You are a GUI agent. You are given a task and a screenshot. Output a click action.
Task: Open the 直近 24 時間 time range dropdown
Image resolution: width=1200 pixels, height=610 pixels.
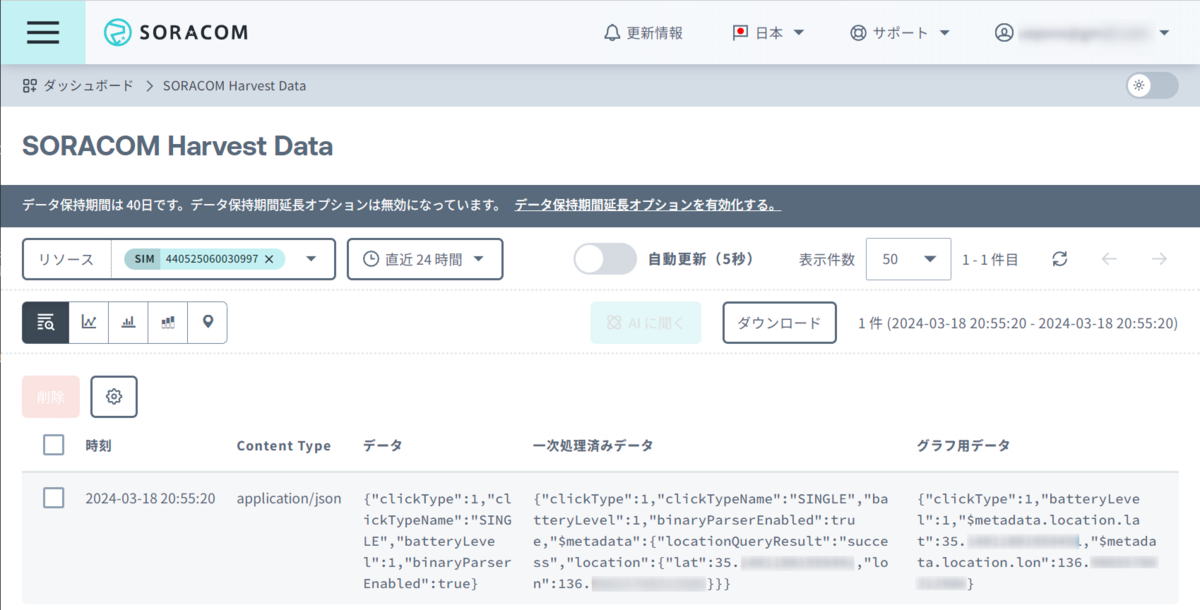point(425,259)
